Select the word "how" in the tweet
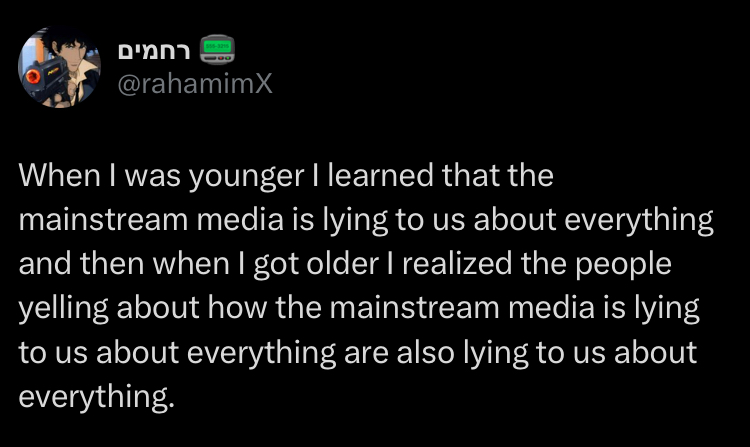Image resolution: width=750 pixels, height=447 pixels. [237, 307]
